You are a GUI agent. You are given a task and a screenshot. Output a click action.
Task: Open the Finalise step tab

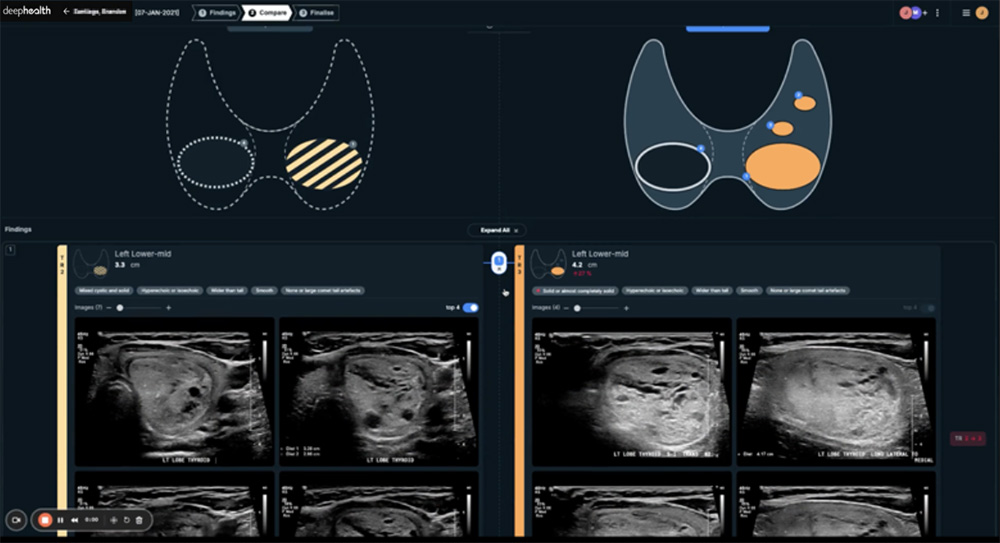click(x=316, y=13)
